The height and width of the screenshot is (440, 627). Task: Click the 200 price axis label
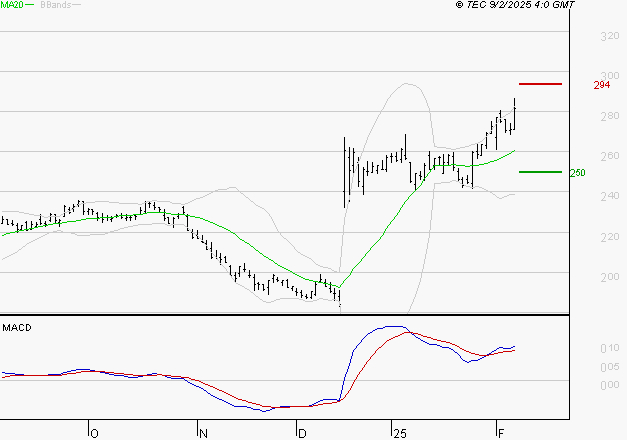tap(610, 277)
